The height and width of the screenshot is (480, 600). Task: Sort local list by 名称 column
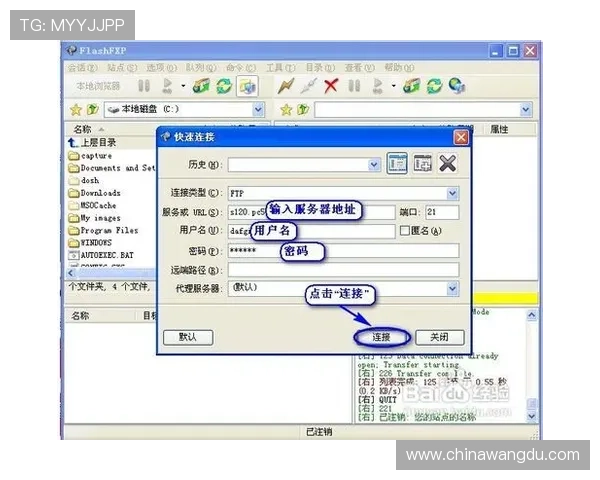click(x=82, y=129)
